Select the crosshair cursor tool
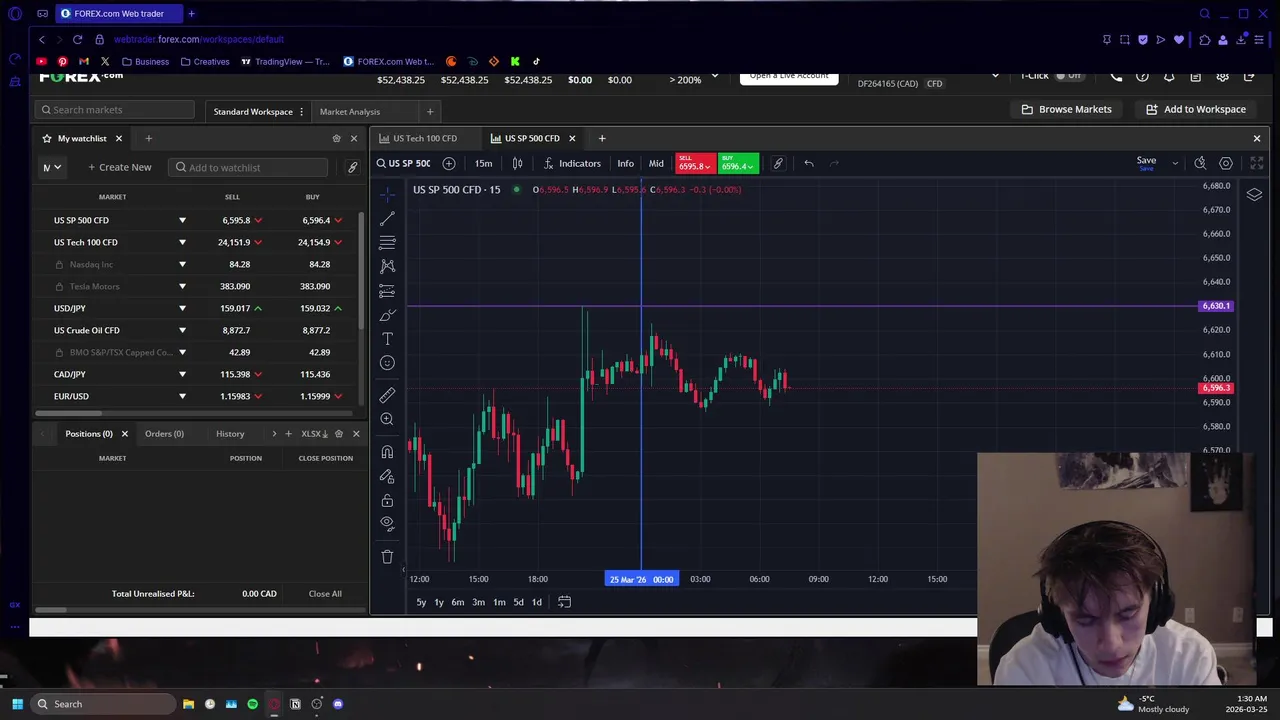This screenshot has height=720, width=1280. coord(387,193)
